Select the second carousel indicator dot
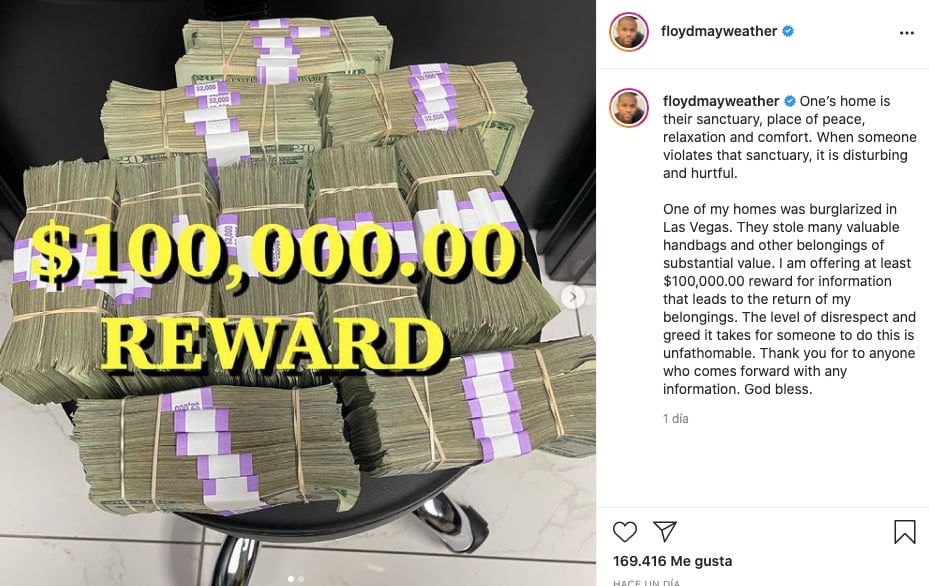Viewport: 929px width, 586px height. (x=301, y=579)
